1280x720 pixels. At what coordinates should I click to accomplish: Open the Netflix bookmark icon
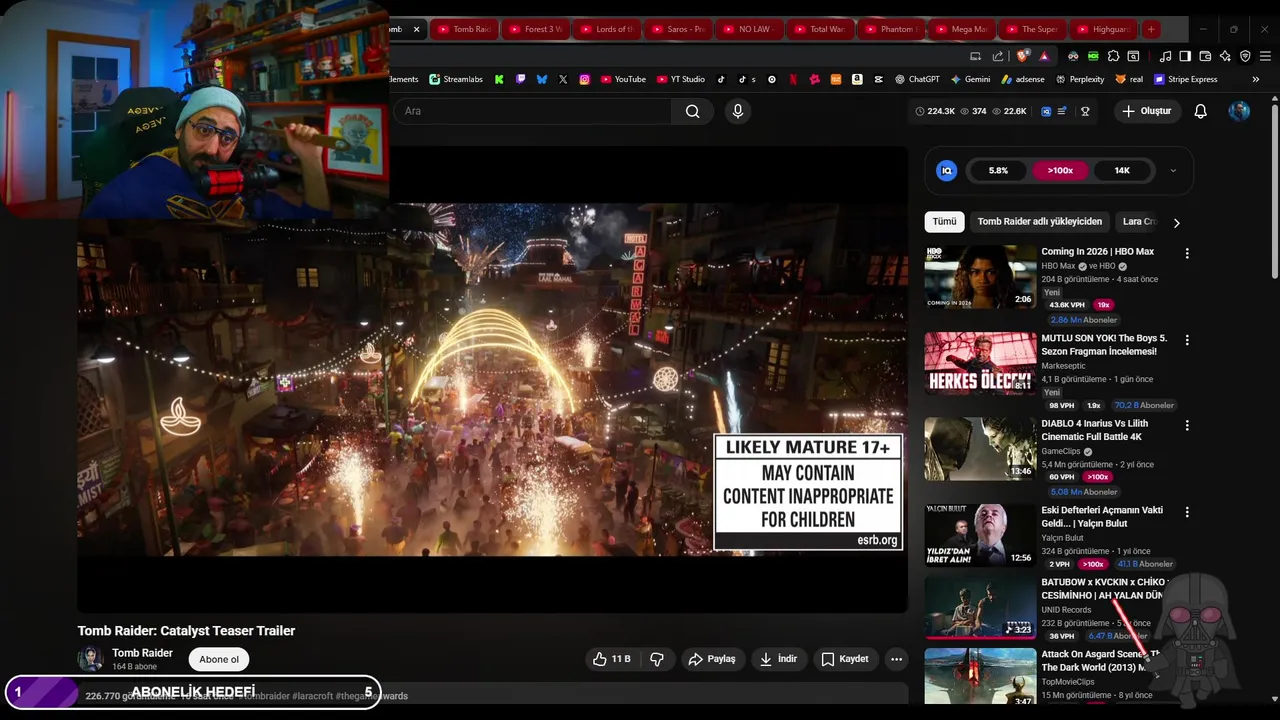[793, 79]
